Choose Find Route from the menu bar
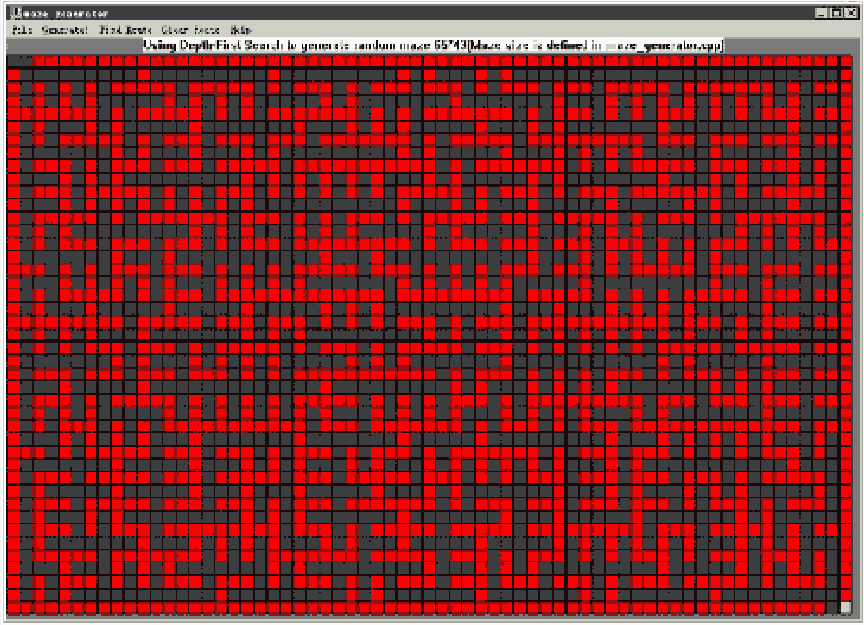The image size is (864, 625). 125,30
